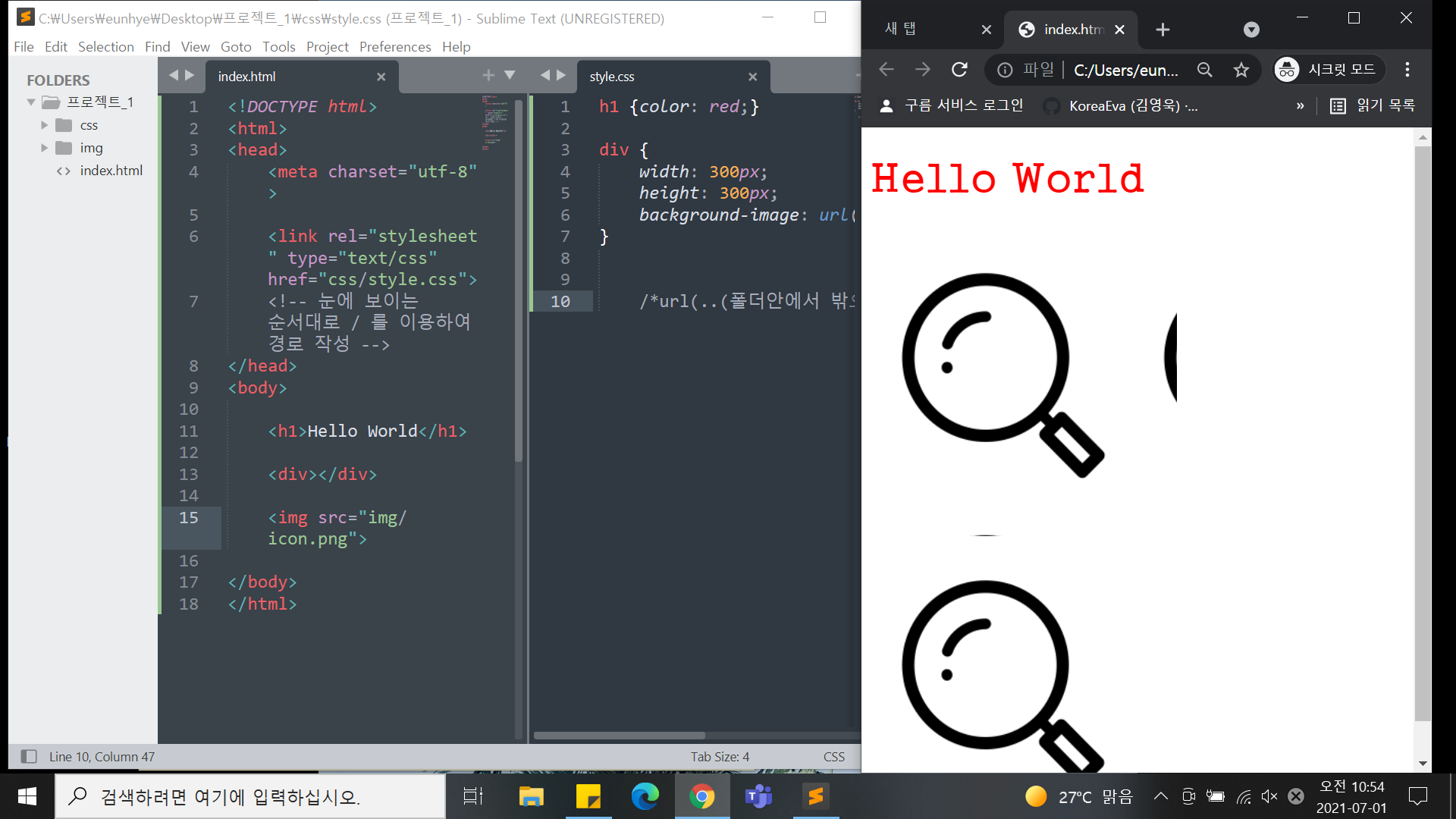The width and height of the screenshot is (1456, 819).
Task: Mute system volume icon in tray
Action: point(1269,796)
